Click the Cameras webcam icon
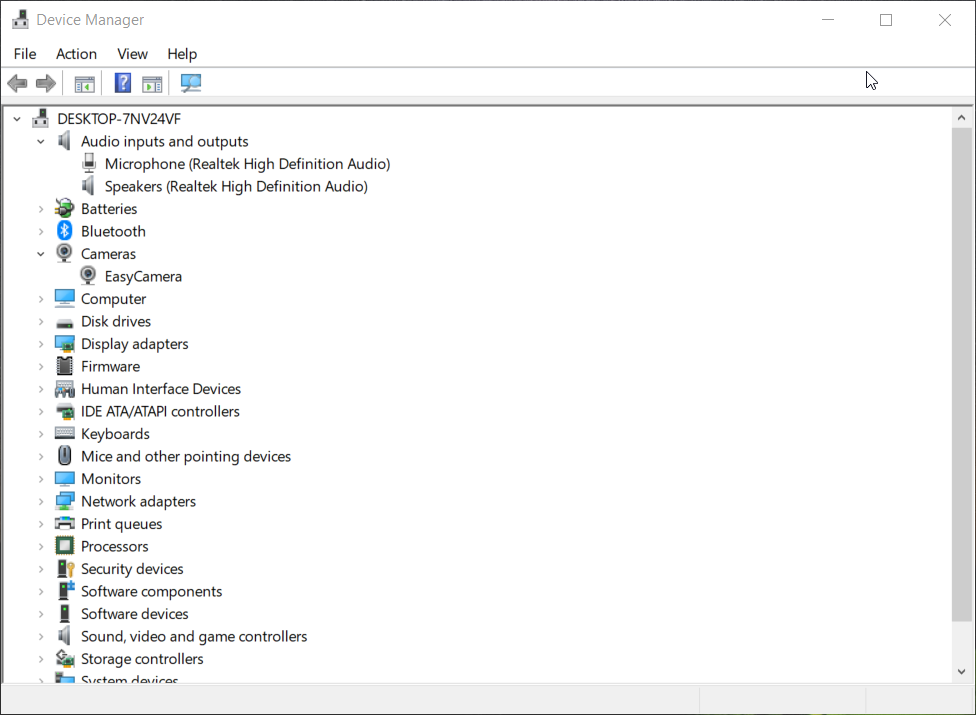 tap(64, 253)
